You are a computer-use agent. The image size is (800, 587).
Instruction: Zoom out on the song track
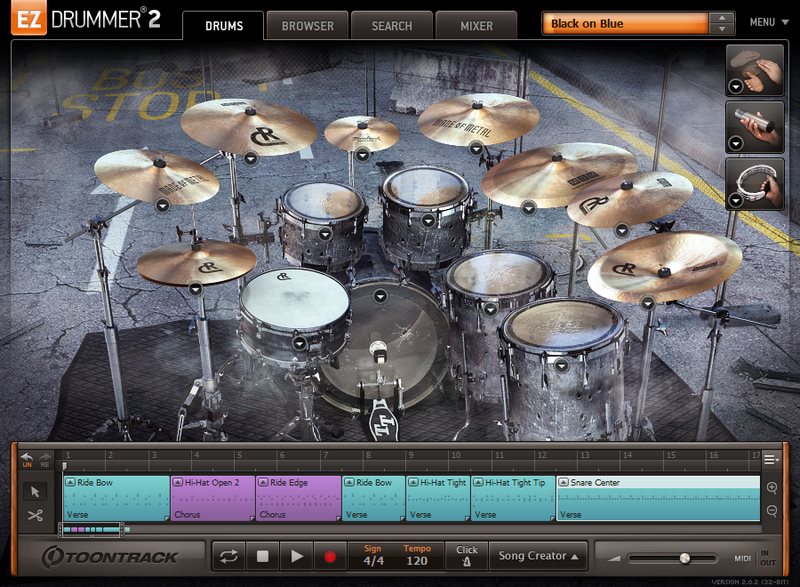tap(772, 511)
